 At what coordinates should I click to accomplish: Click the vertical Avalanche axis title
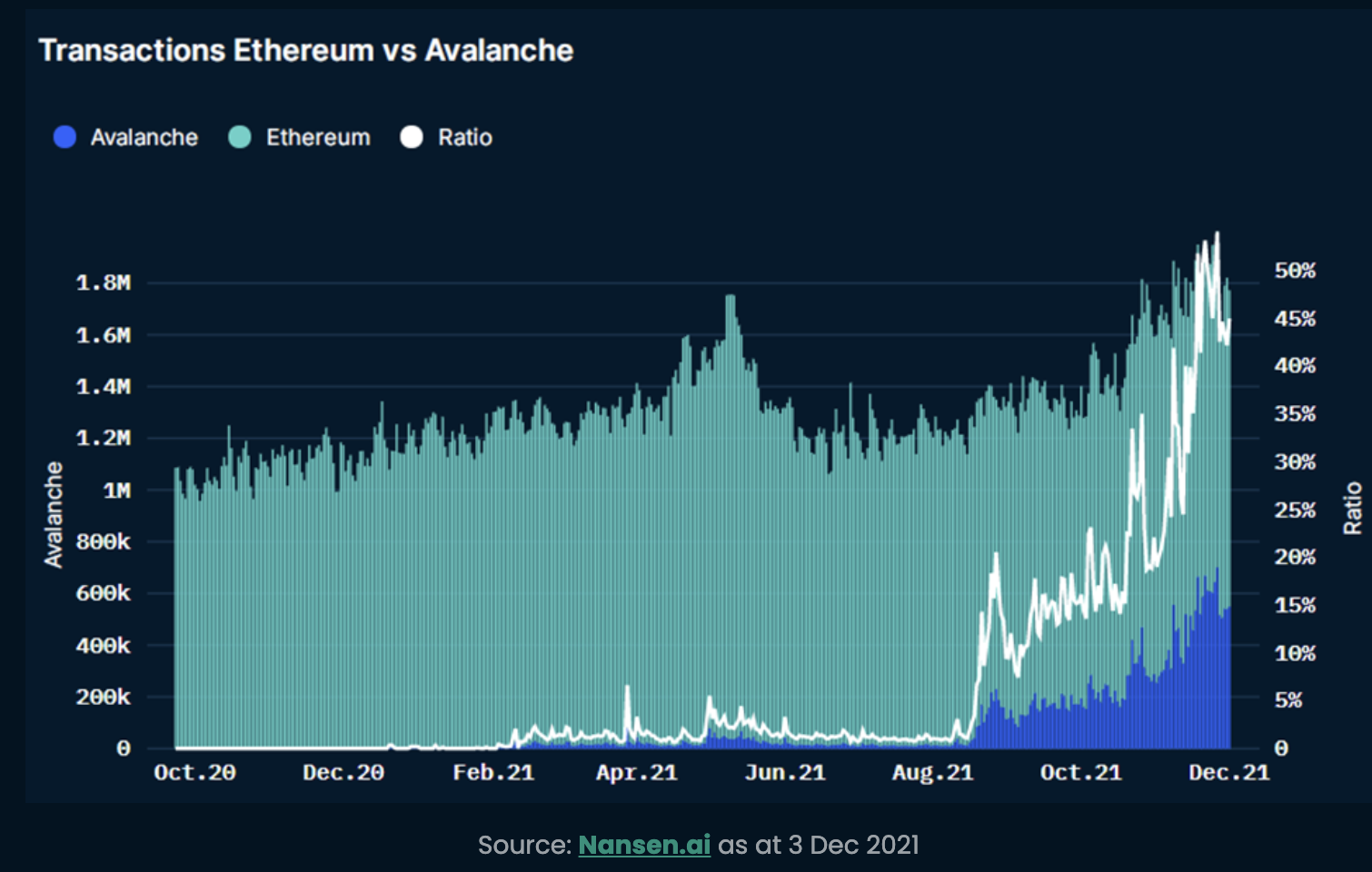(54, 515)
